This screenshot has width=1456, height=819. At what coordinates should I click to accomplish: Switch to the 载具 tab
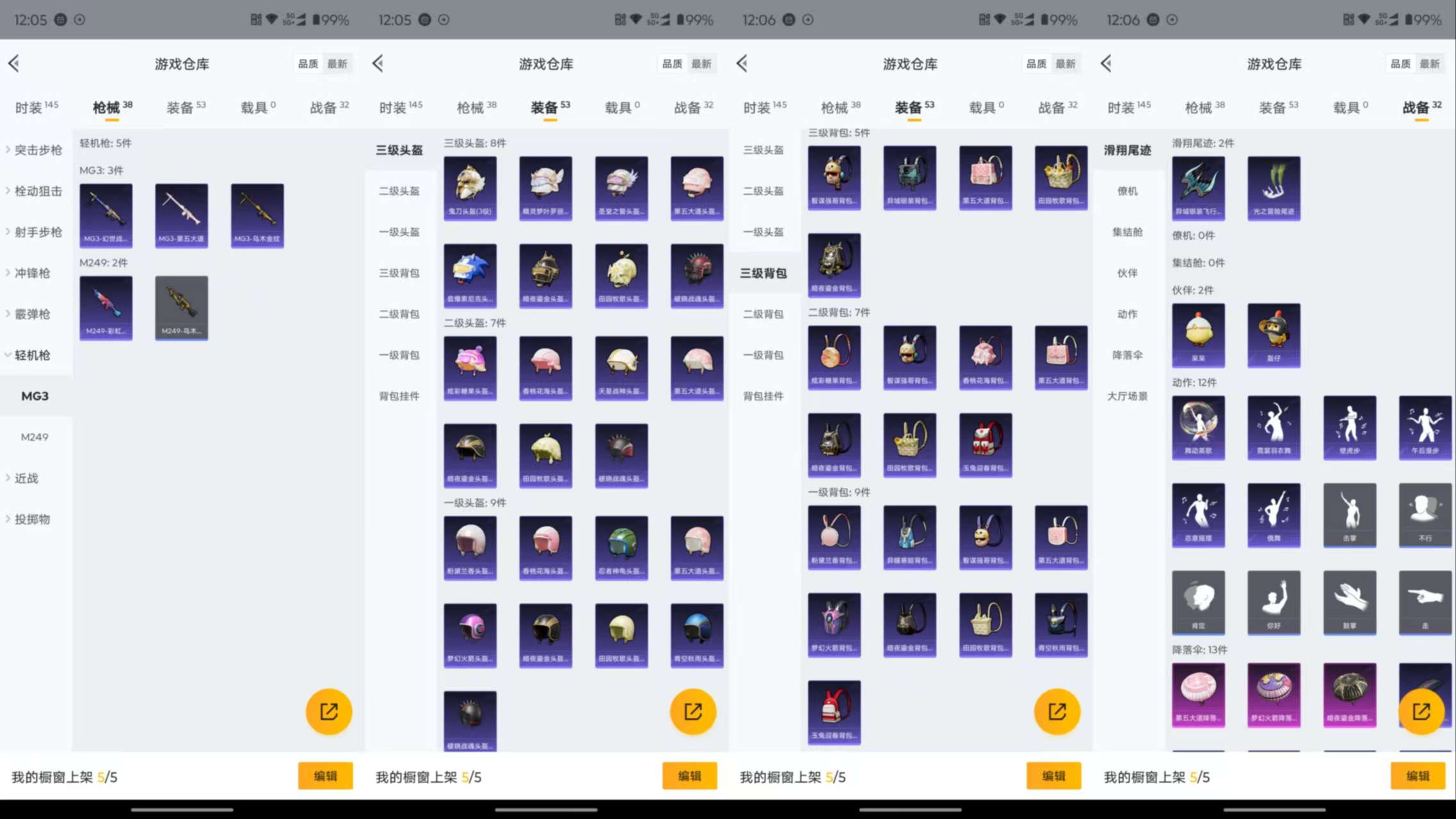coord(255,107)
